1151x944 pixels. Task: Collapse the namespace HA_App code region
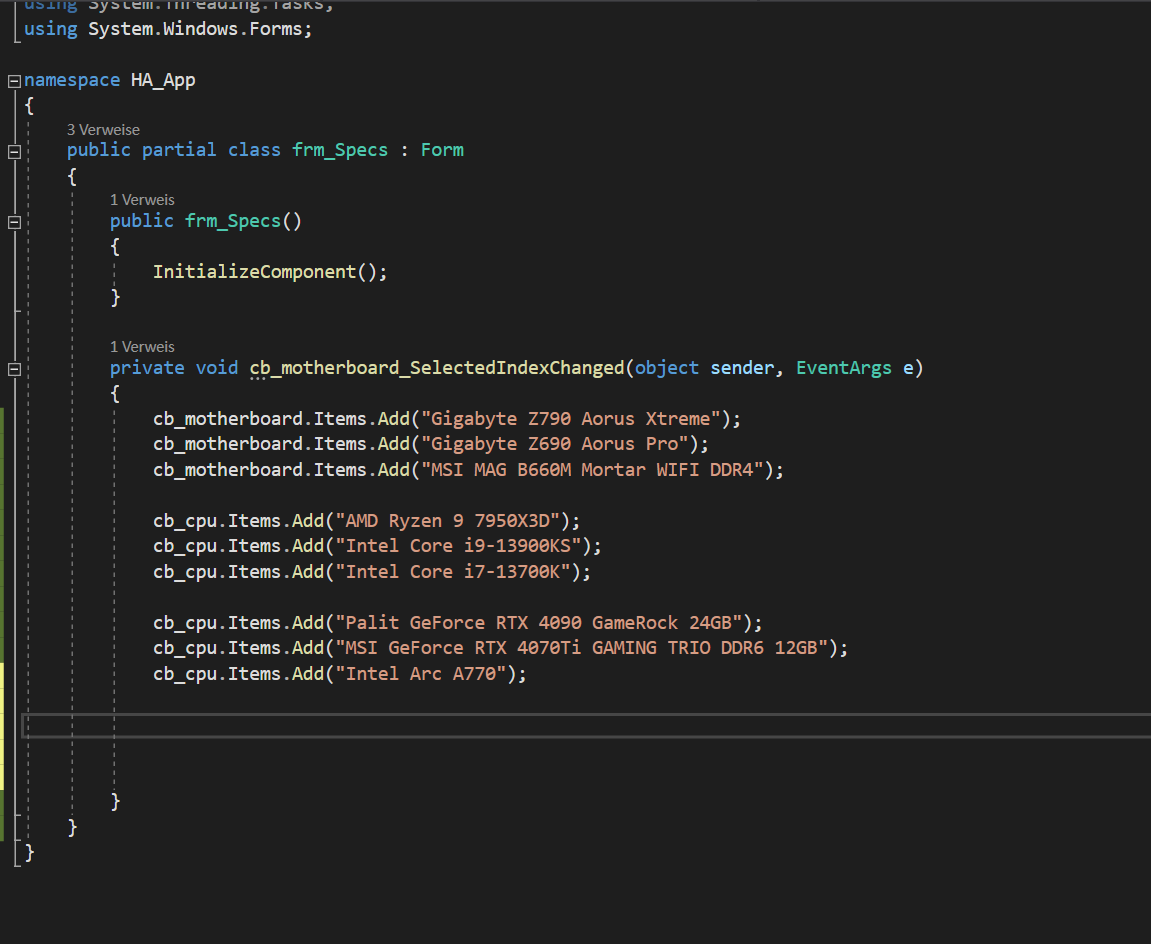pyautogui.click(x=13, y=79)
